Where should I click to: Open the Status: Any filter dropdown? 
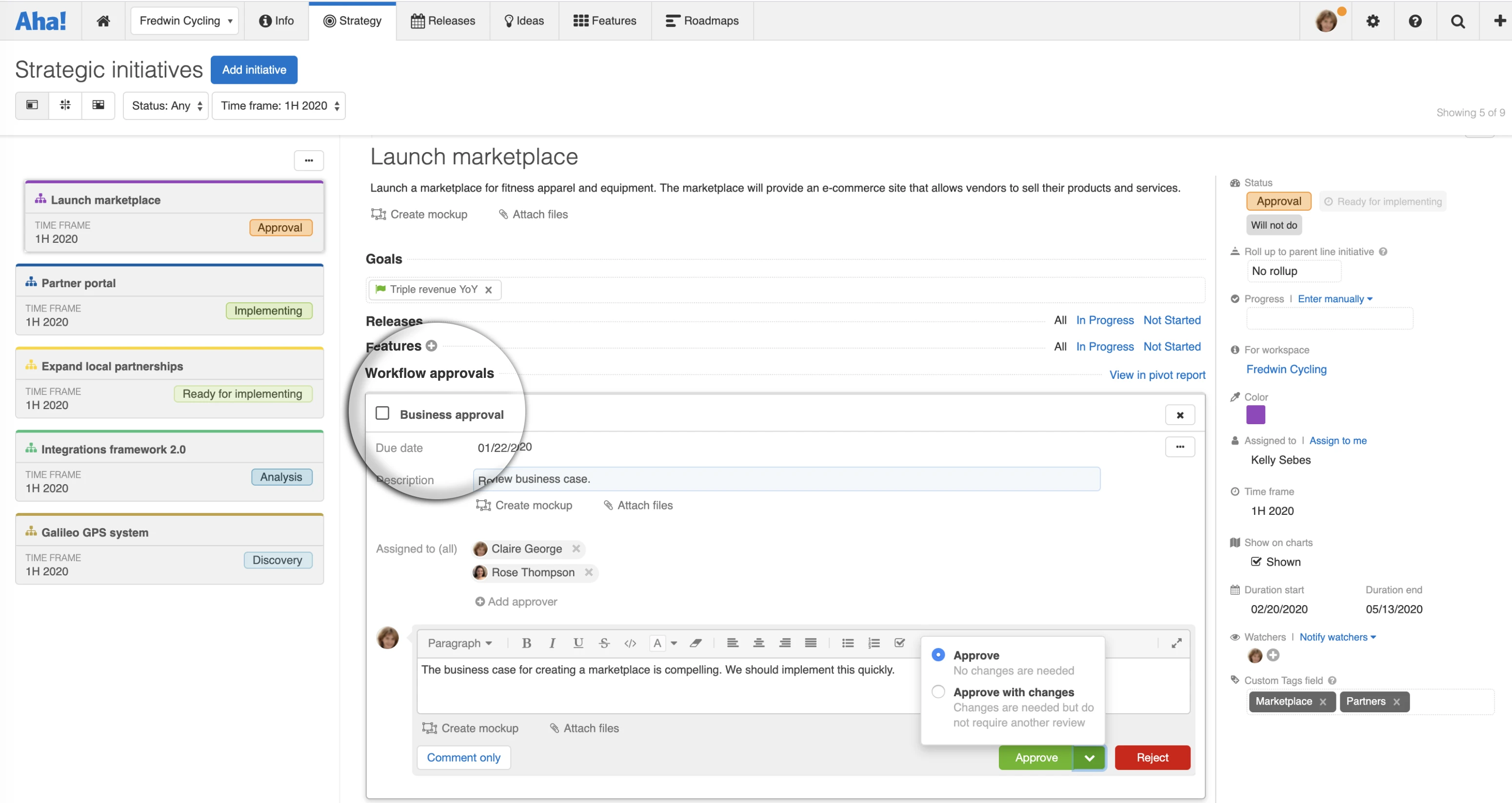coord(166,106)
